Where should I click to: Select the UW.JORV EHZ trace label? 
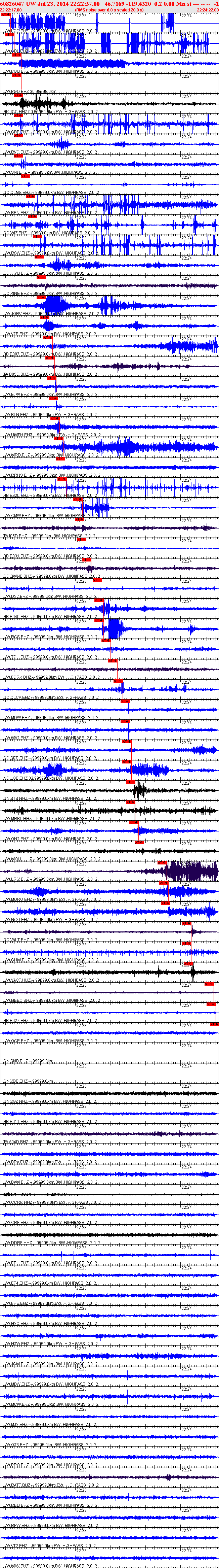(51, 313)
